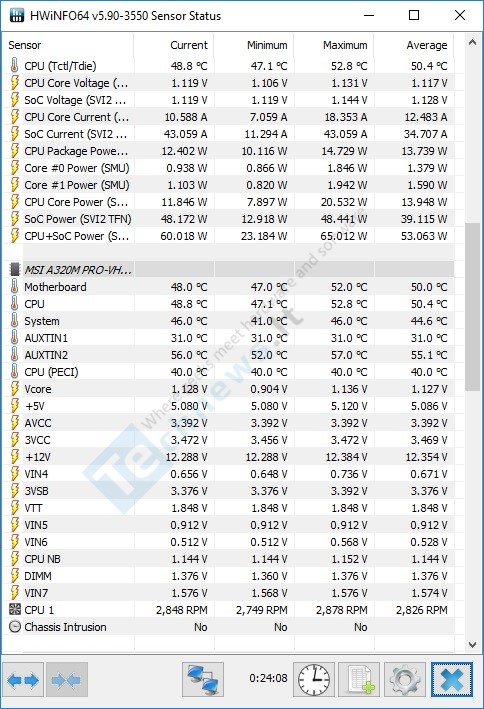Select the +5V row label

click(x=34, y=406)
